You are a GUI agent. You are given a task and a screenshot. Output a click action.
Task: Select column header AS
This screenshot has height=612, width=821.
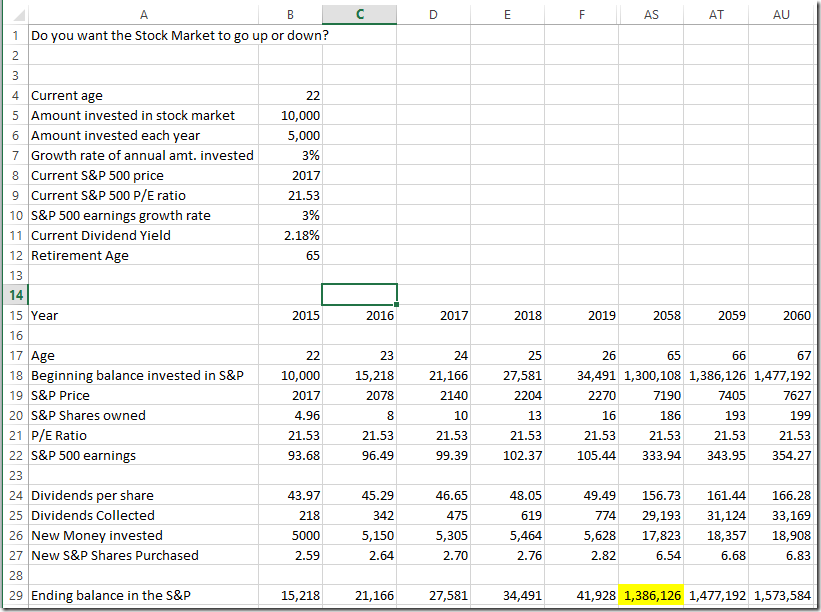[x=651, y=15]
